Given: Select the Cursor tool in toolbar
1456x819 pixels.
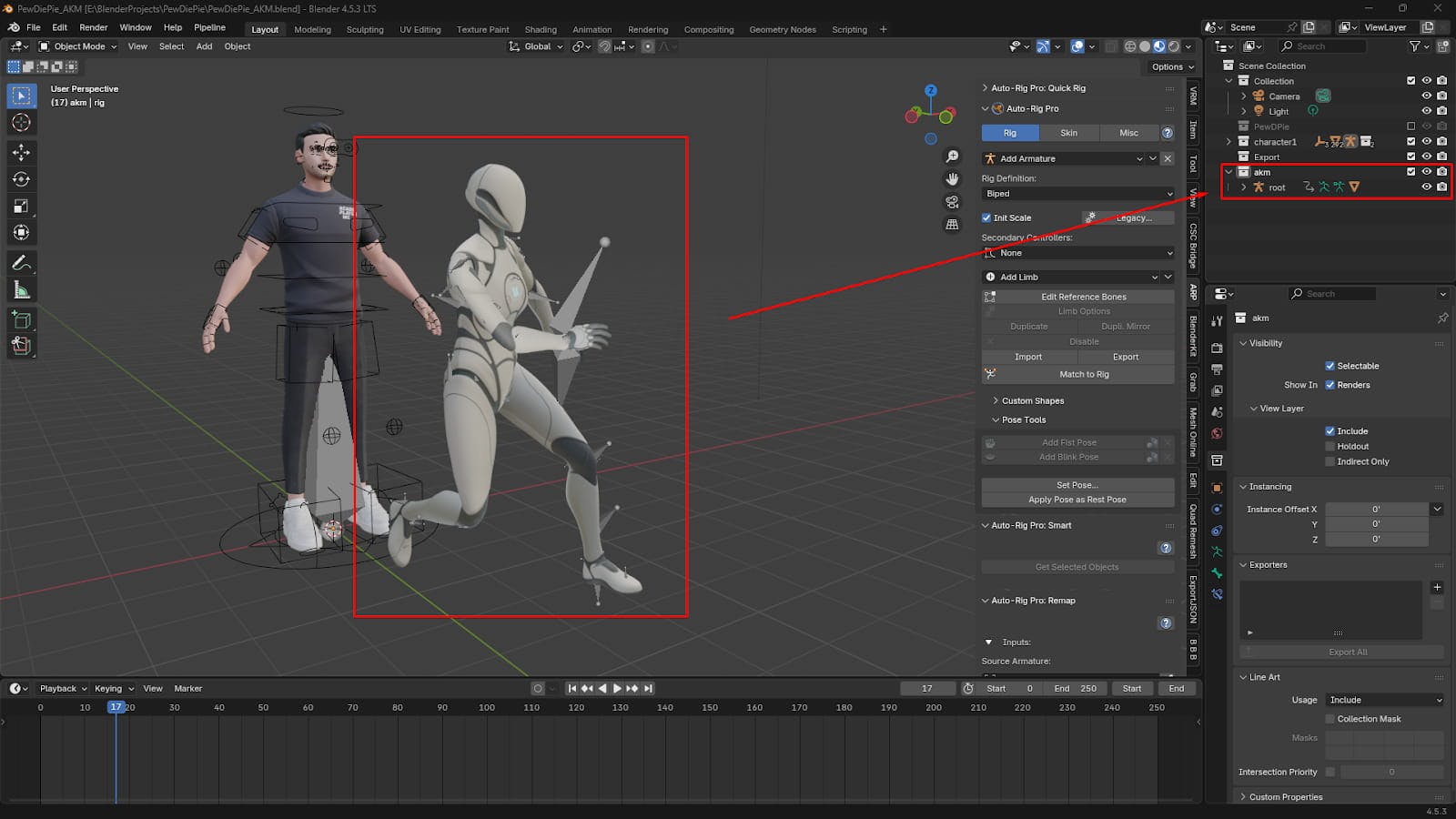Looking at the screenshot, I should tap(21, 123).
